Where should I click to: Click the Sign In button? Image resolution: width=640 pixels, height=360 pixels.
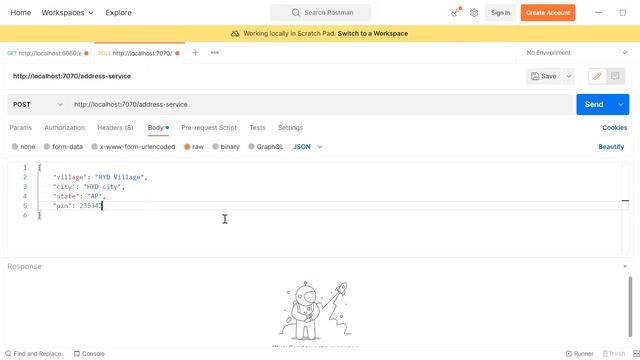coord(500,13)
